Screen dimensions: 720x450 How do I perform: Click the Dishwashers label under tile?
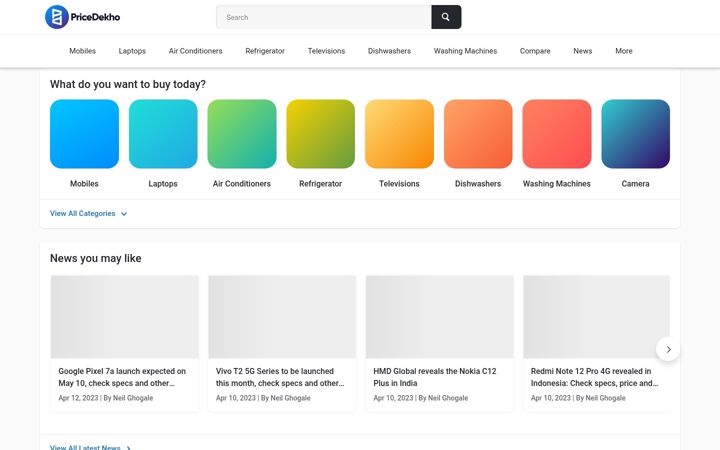pos(478,184)
